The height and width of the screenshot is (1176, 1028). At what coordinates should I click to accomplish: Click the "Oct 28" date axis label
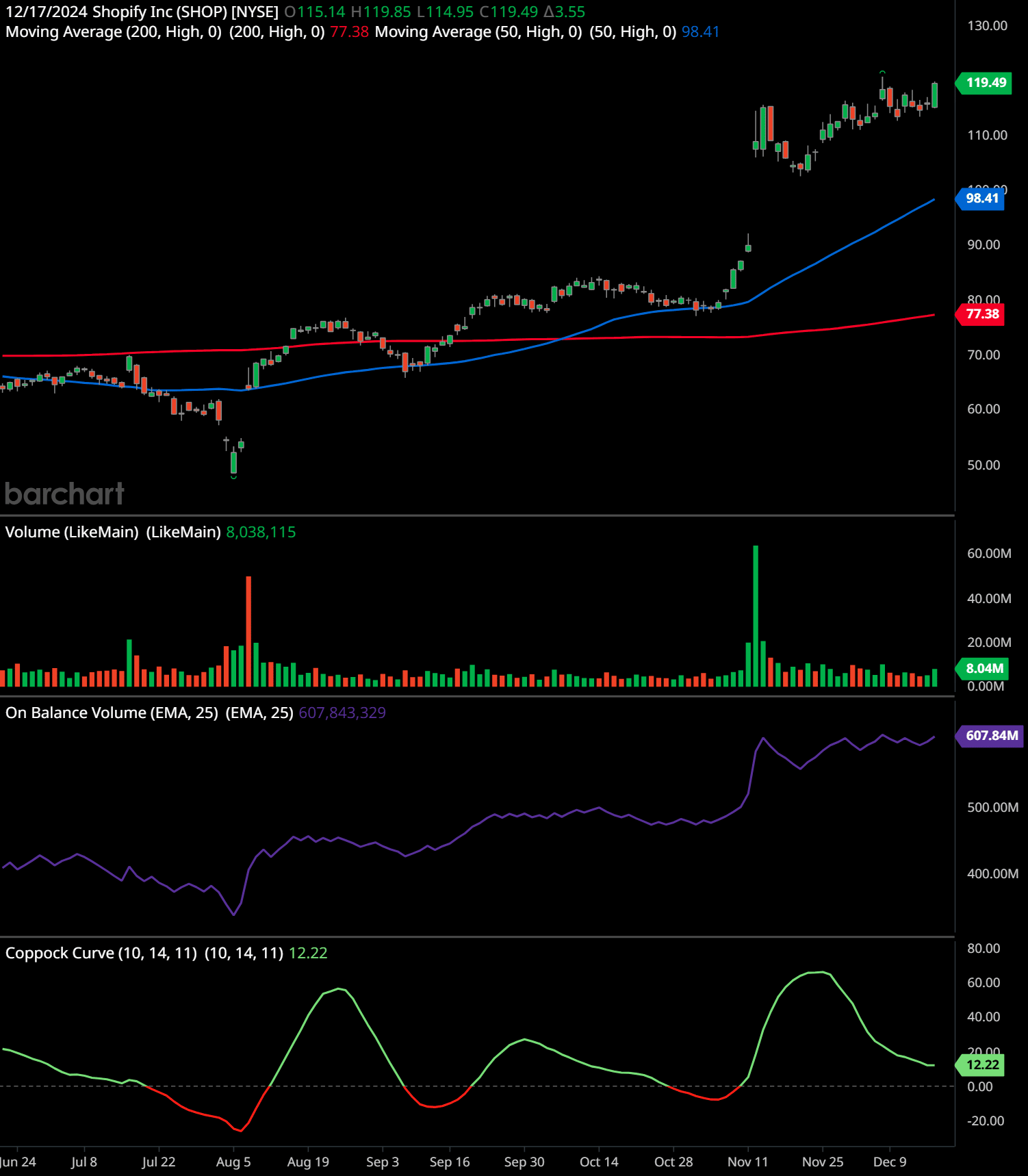(x=673, y=1162)
